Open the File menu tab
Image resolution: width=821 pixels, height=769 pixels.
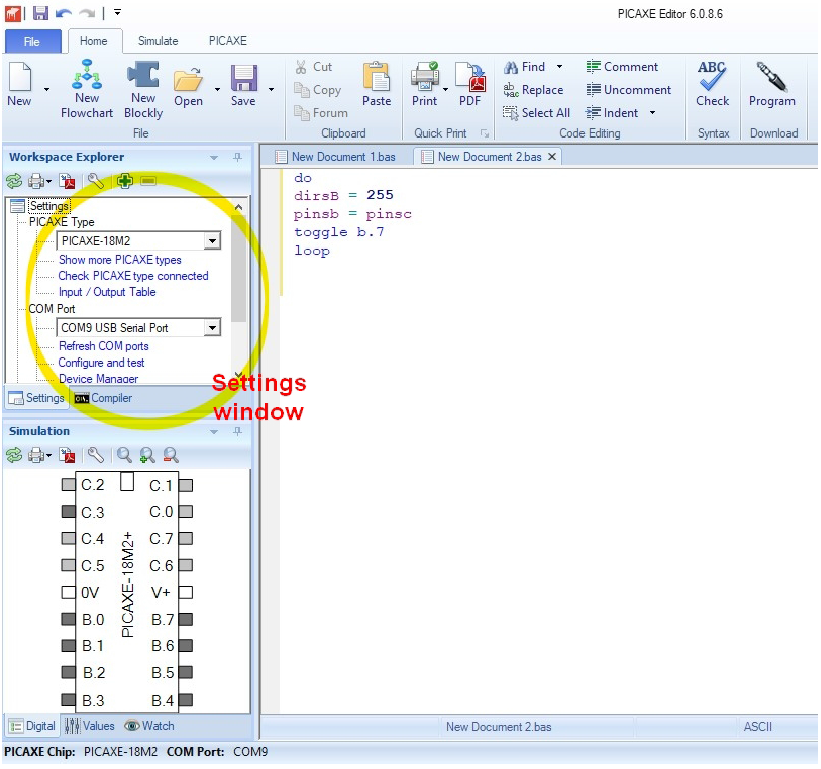[32, 41]
